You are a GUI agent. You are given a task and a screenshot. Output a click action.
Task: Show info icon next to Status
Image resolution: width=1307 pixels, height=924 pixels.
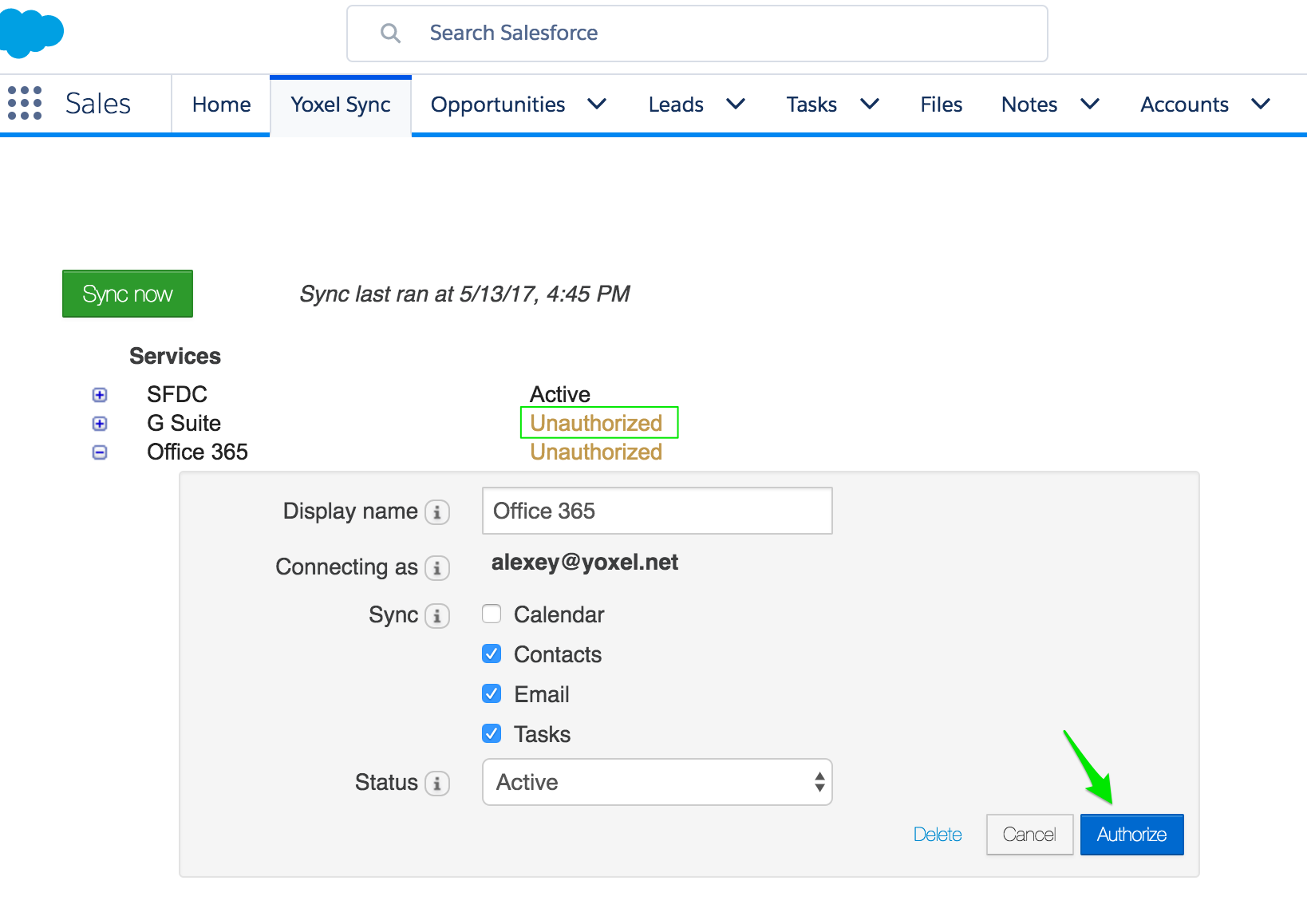click(437, 784)
